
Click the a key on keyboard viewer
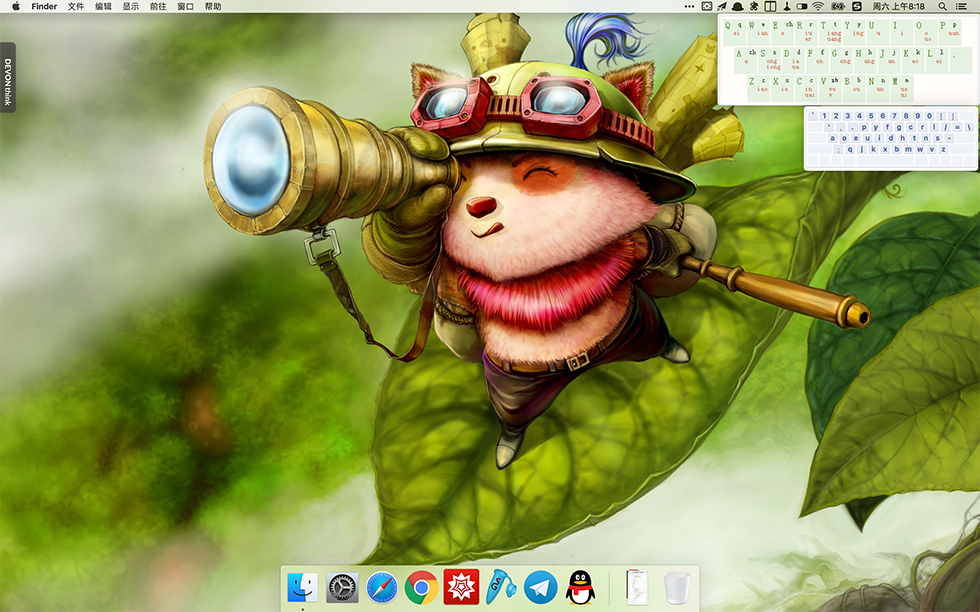pos(832,138)
